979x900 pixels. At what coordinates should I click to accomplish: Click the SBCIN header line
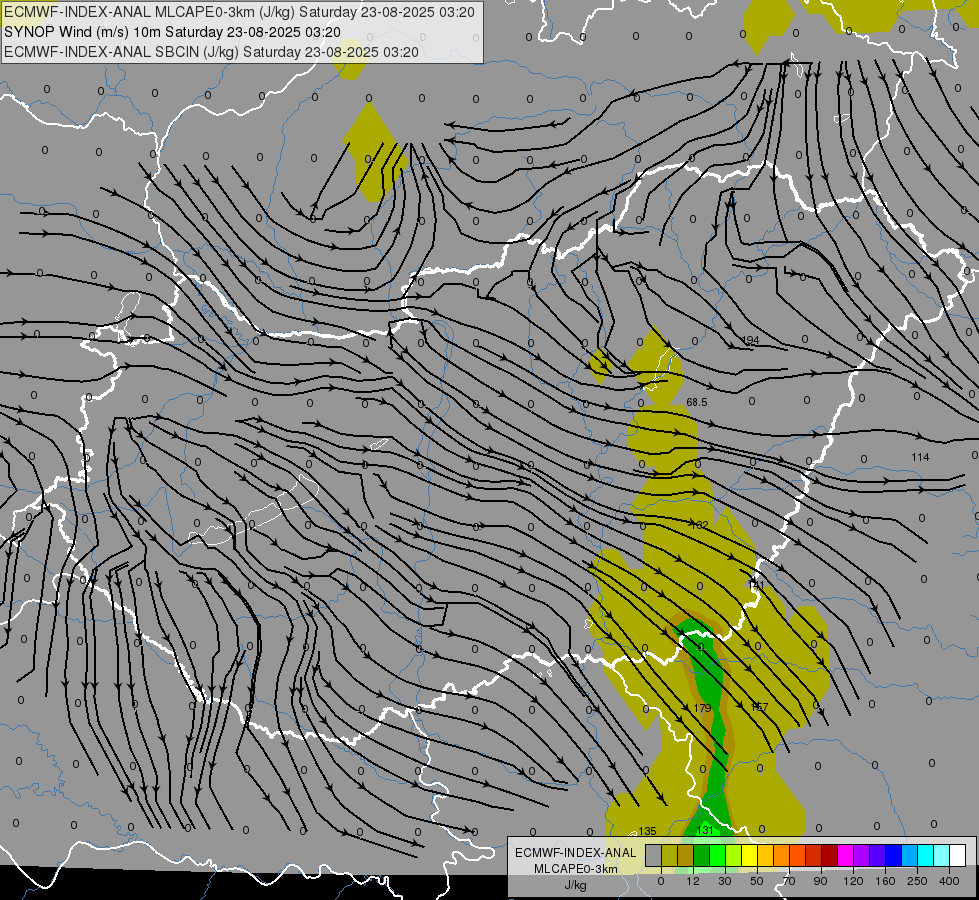tap(211, 52)
